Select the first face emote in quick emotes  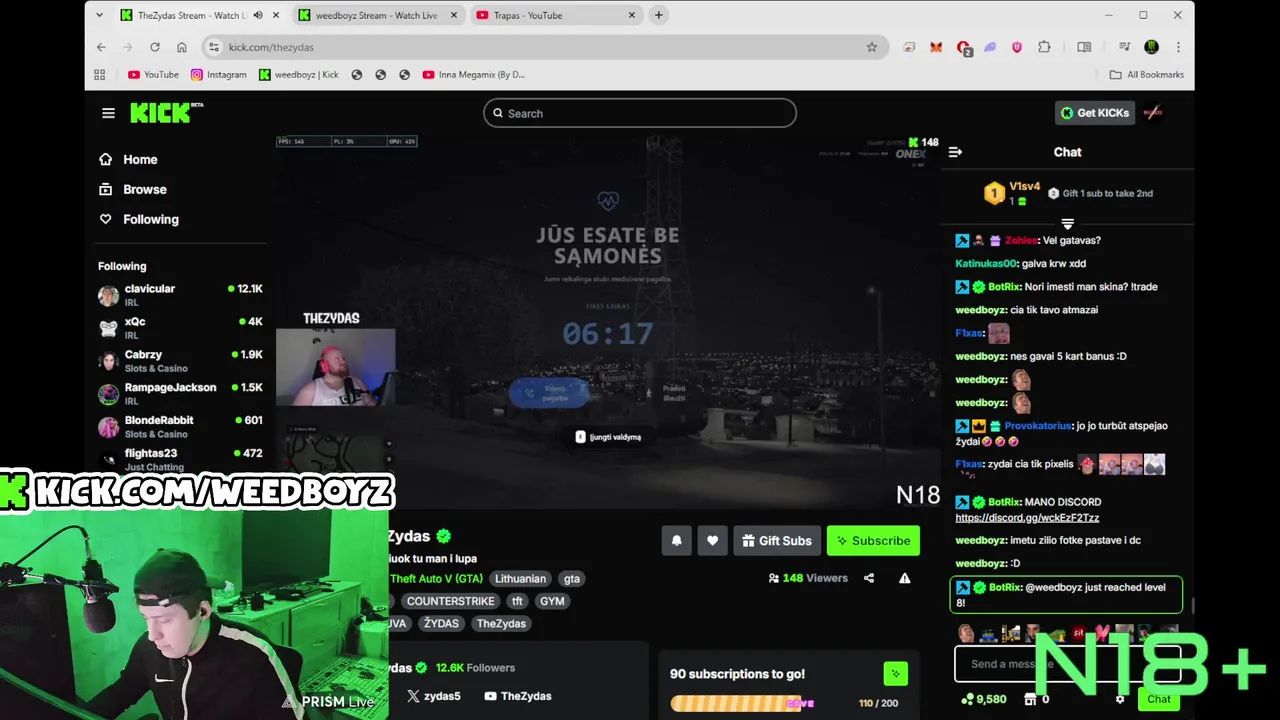pos(966,633)
